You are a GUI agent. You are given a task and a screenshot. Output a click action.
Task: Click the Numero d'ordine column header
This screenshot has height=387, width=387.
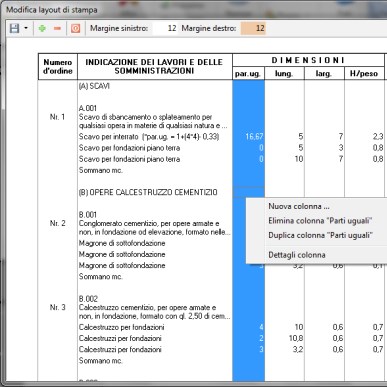(x=58, y=67)
